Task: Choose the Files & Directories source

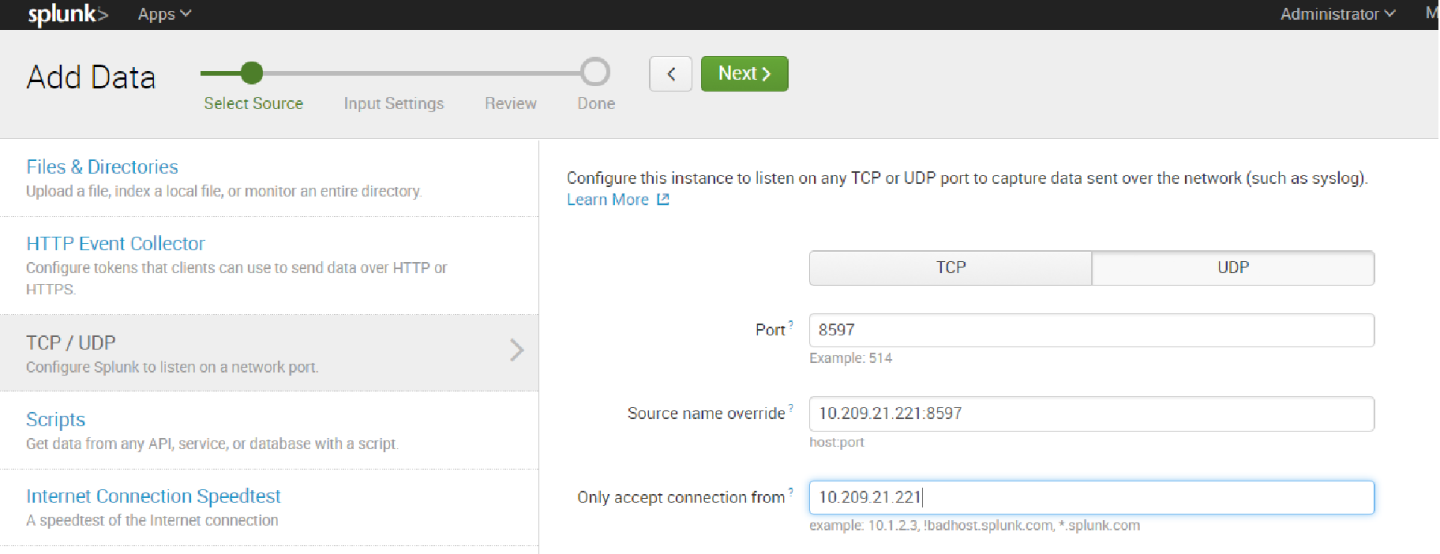Action: tap(102, 167)
